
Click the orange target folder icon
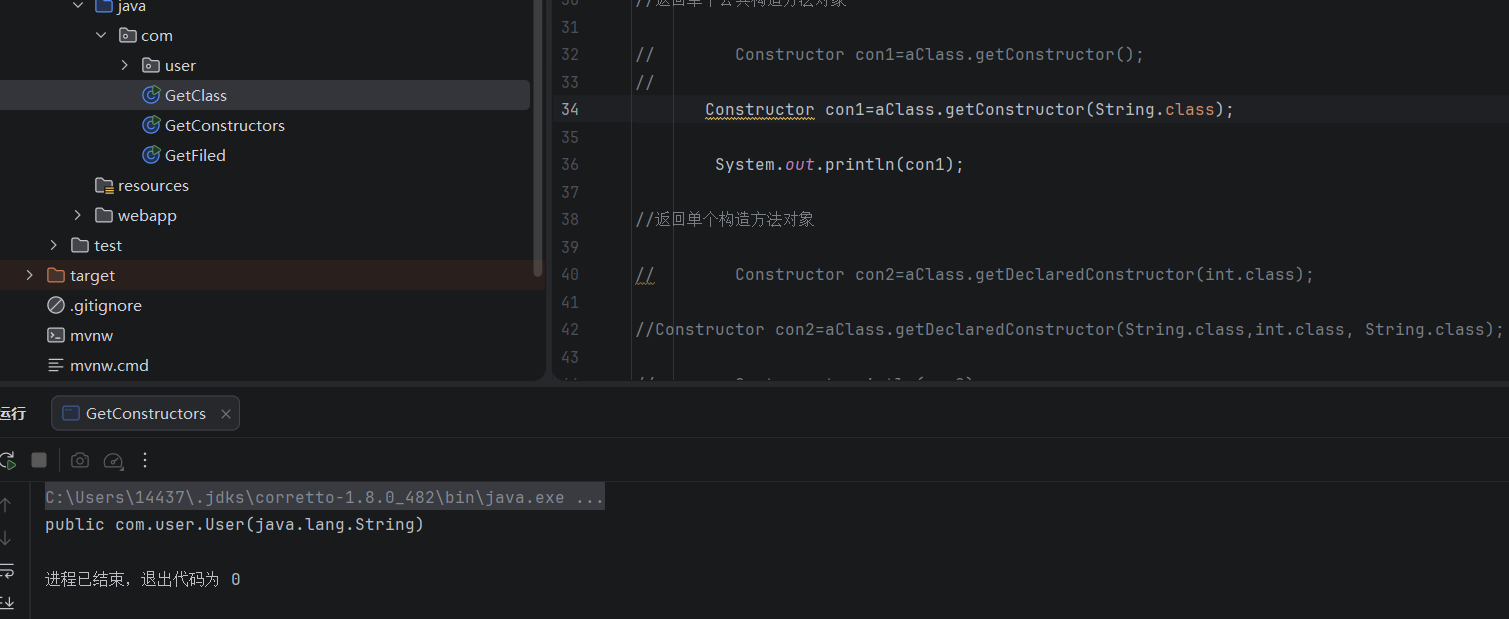click(56, 275)
